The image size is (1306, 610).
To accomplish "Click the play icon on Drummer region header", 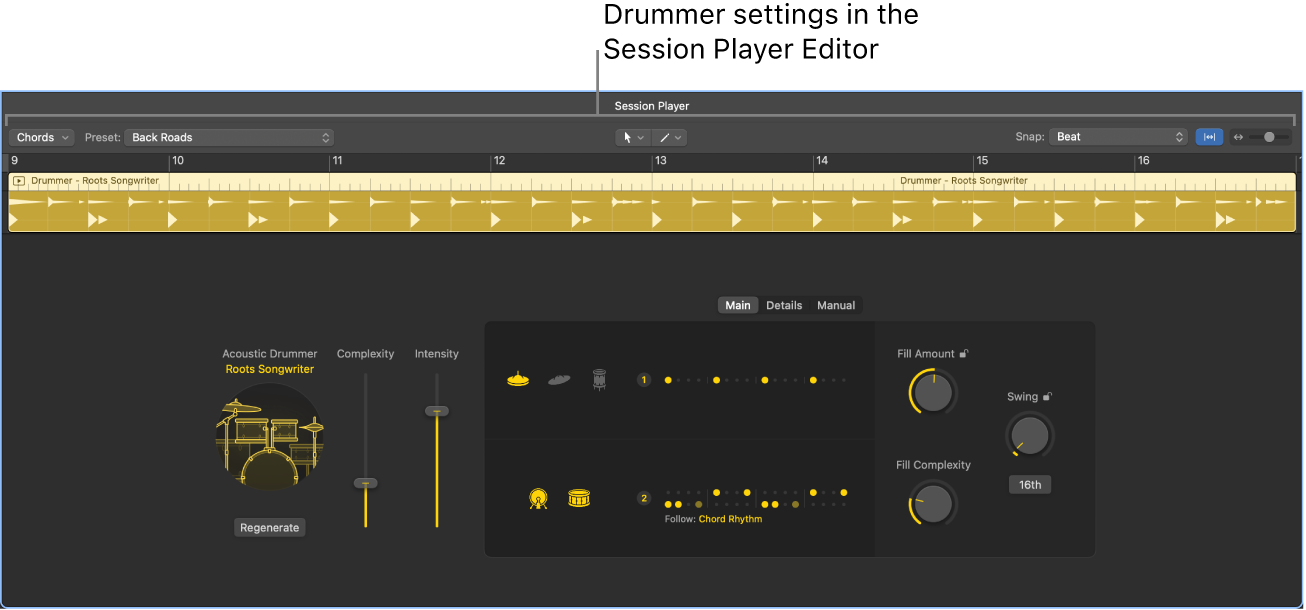I will pyautogui.click(x=19, y=181).
